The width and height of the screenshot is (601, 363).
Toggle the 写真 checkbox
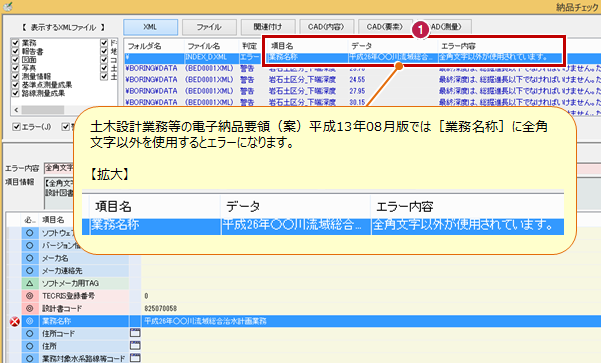[15, 68]
